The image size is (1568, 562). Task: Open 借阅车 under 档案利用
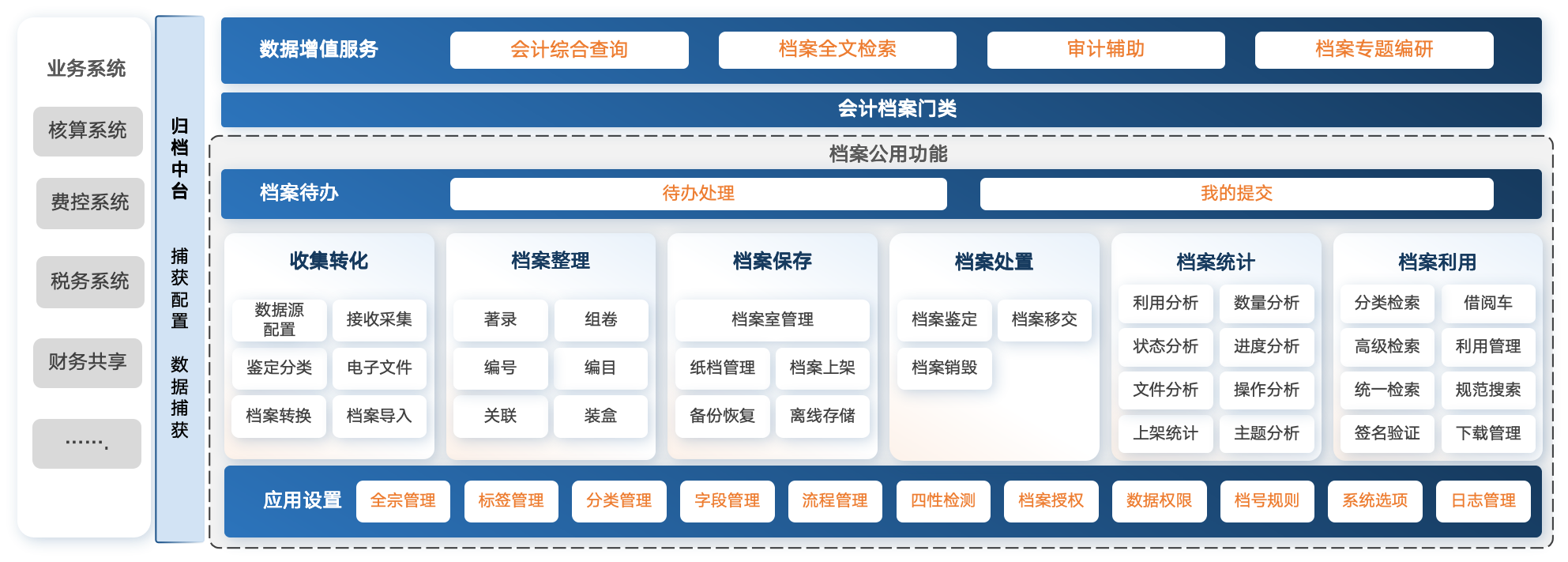coord(1488,303)
